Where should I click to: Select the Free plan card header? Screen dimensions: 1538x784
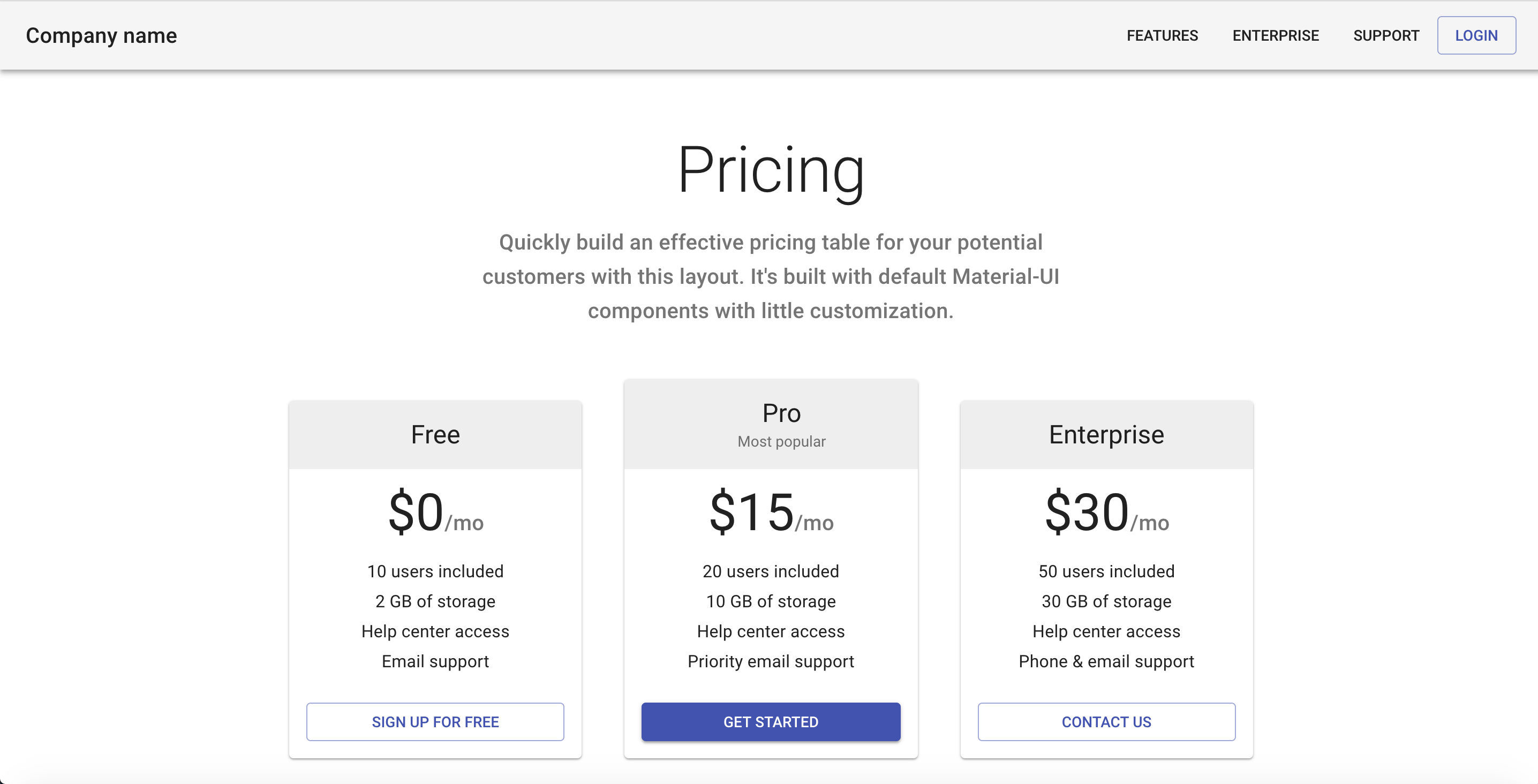coord(435,435)
